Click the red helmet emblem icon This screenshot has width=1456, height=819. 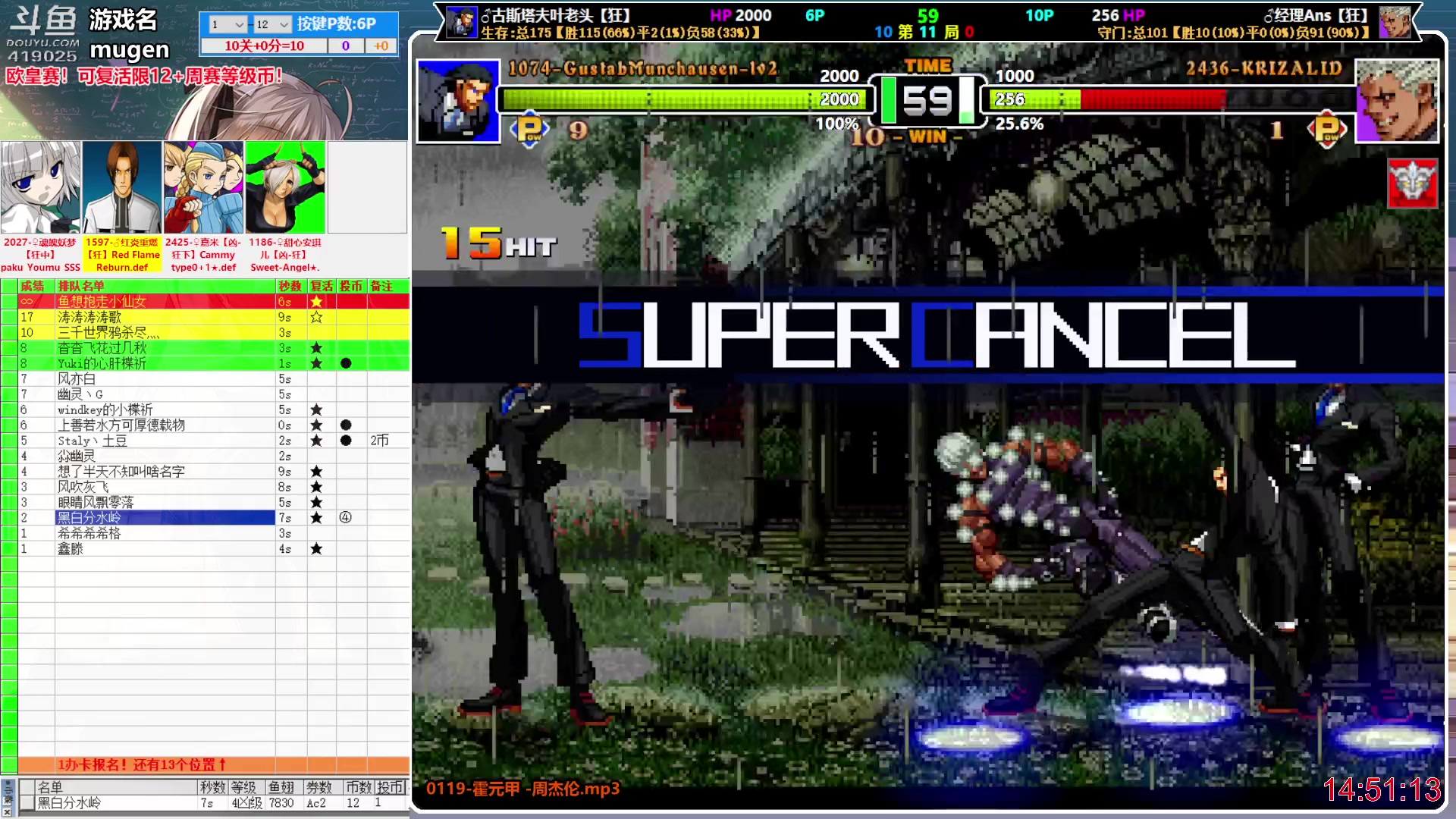click(x=1412, y=183)
